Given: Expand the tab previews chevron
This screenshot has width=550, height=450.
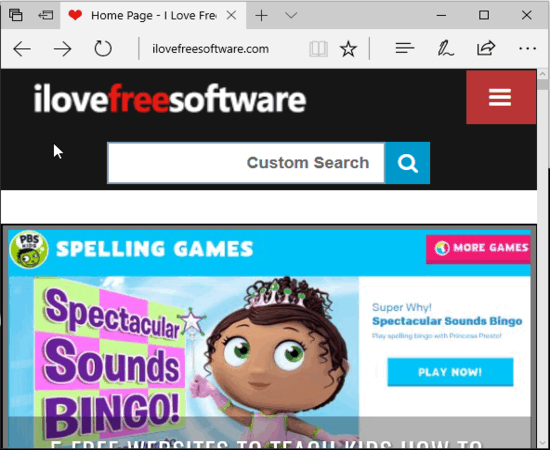Looking at the screenshot, I should tap(291, 15).
